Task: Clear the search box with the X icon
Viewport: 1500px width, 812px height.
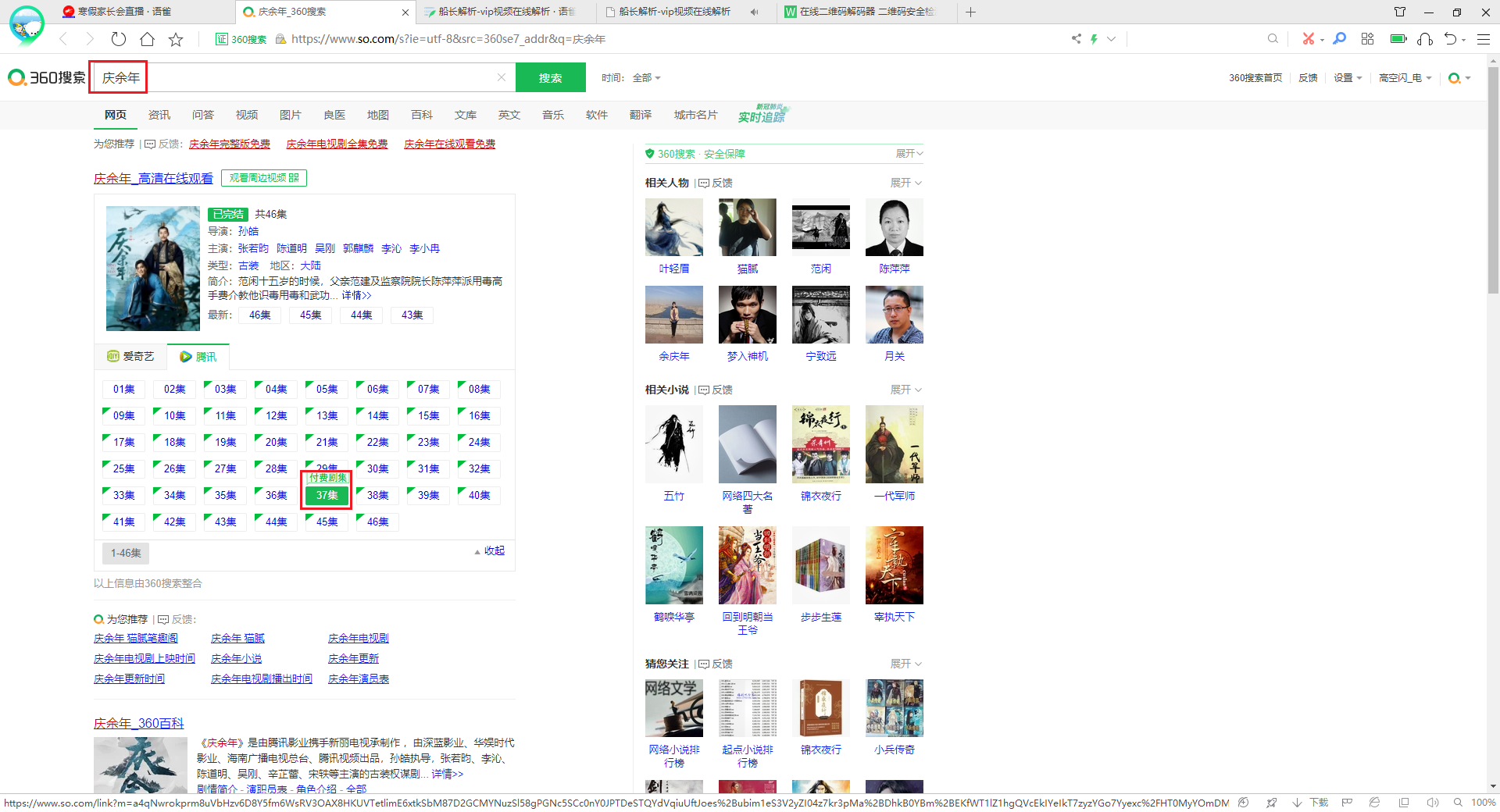Action: pyautogui.click(x=502, y=77)
